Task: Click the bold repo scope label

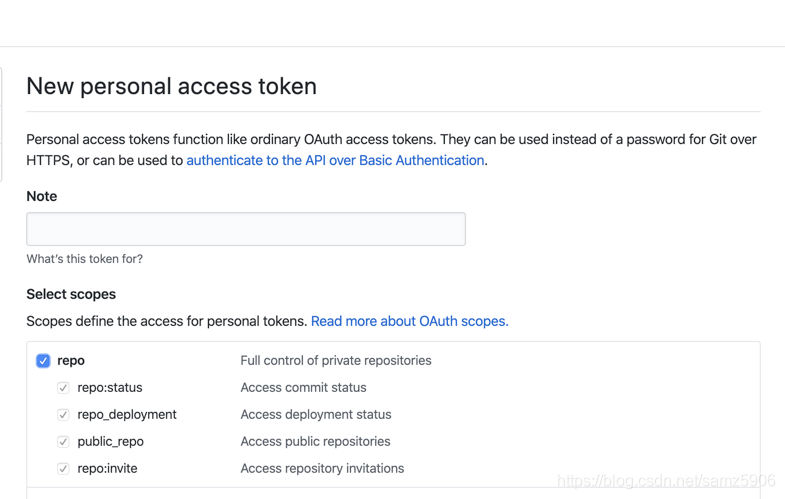Action: (x=71, y=361)
